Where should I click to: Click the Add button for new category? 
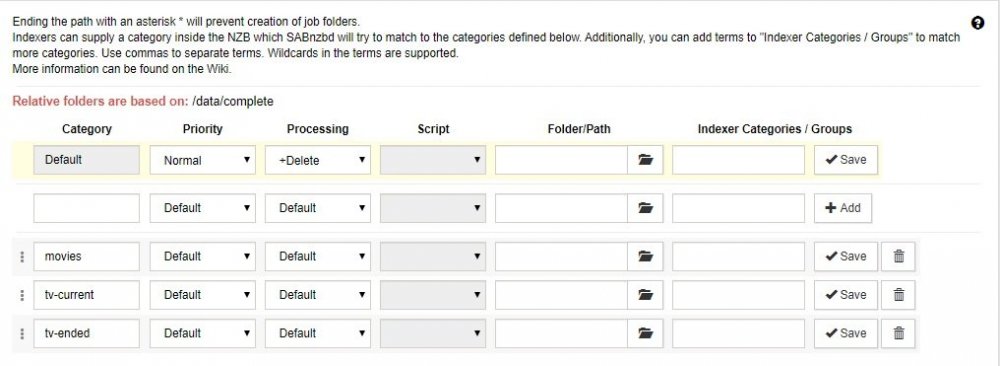(x=842, y=208)
